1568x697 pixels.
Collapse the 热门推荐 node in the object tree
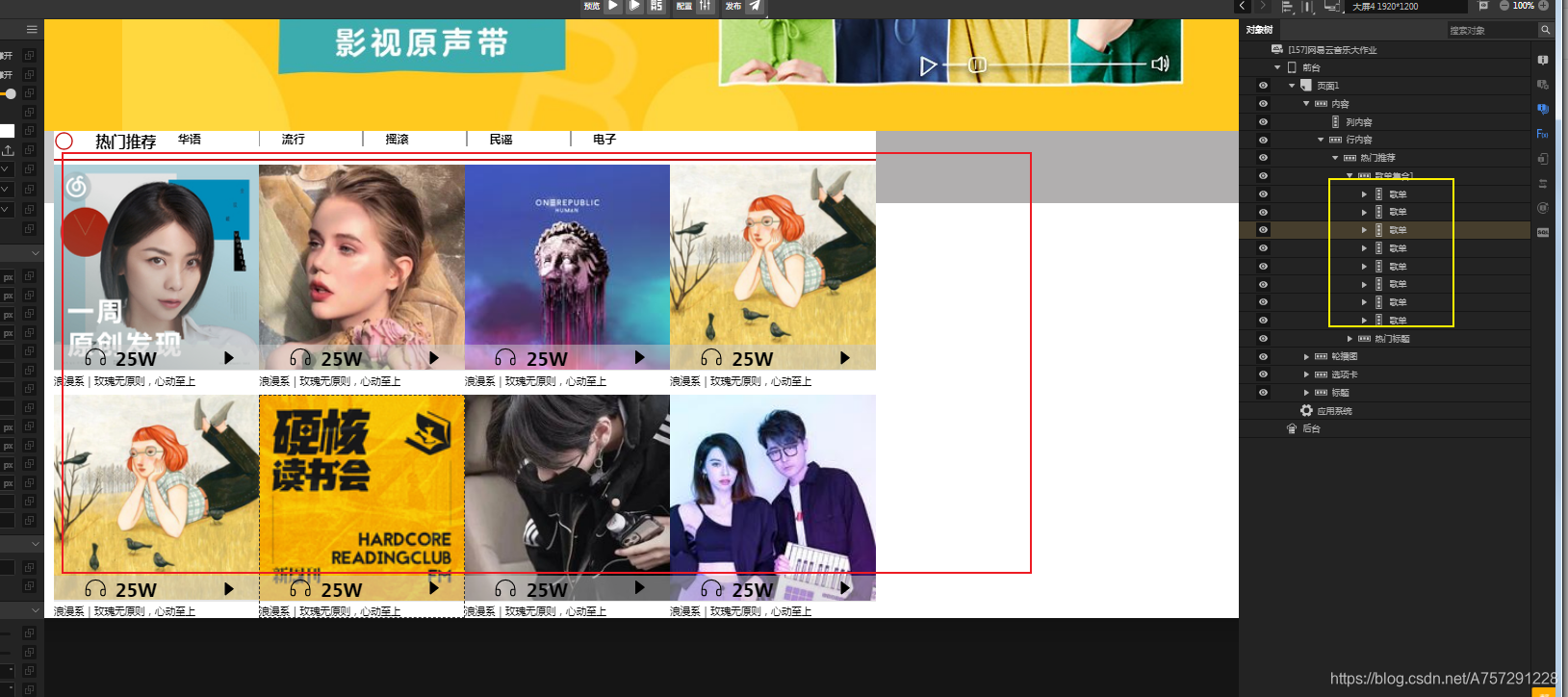coord(1335,158)
